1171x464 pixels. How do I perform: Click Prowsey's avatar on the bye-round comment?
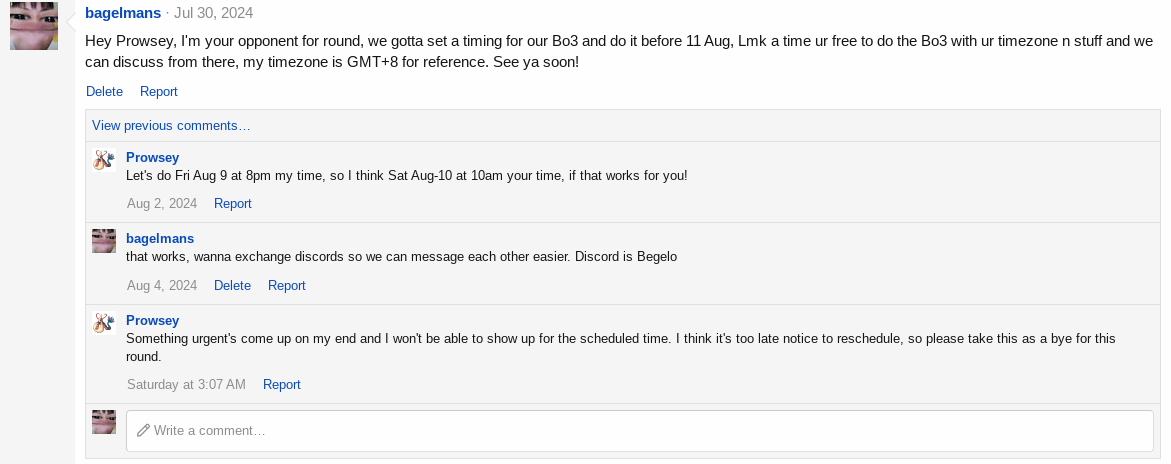tap(104, 323)
